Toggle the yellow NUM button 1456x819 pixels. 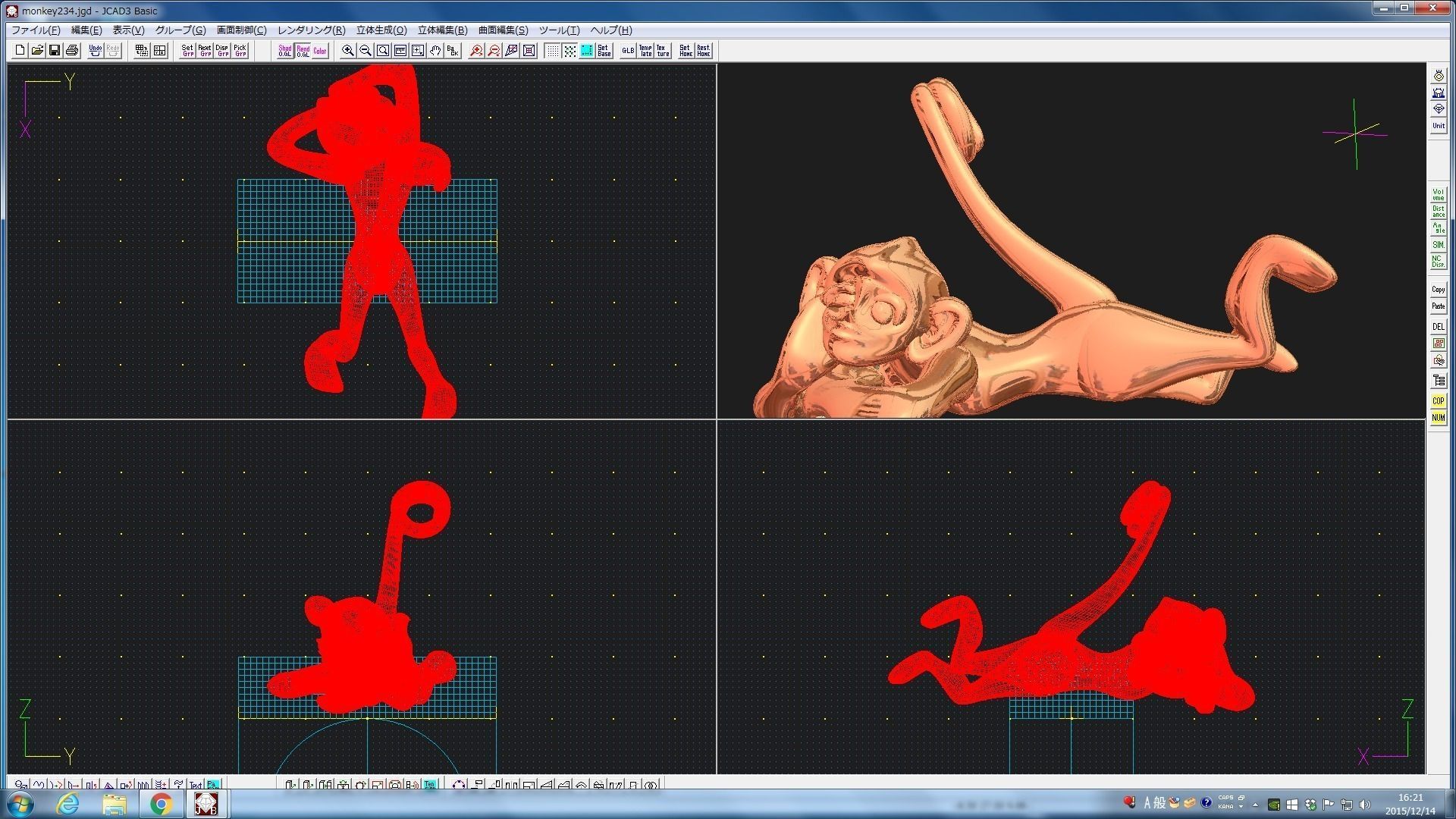[1438, 418]
